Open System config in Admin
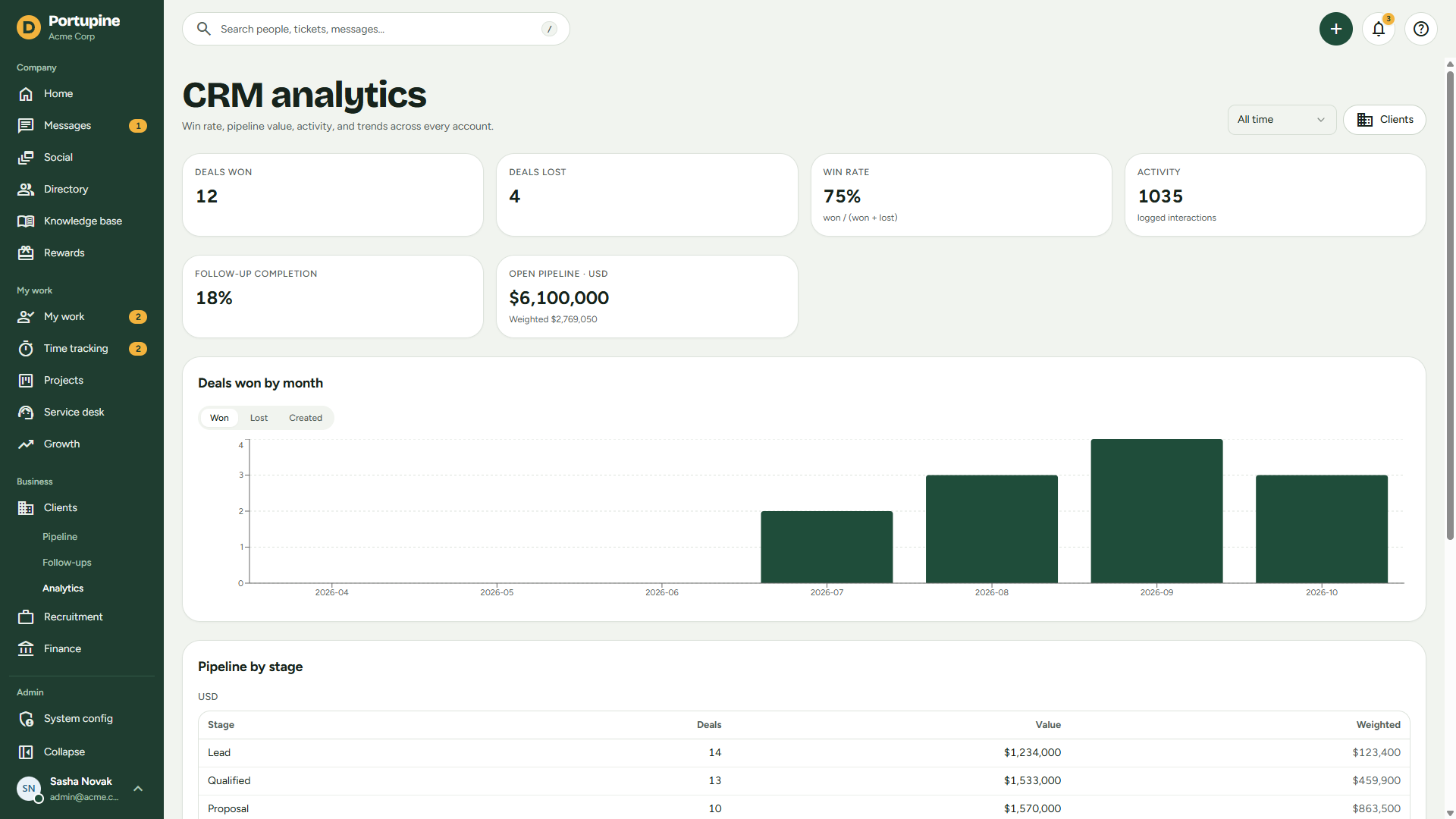Viewport: 1456px width, 819px height. coord(82,718)
